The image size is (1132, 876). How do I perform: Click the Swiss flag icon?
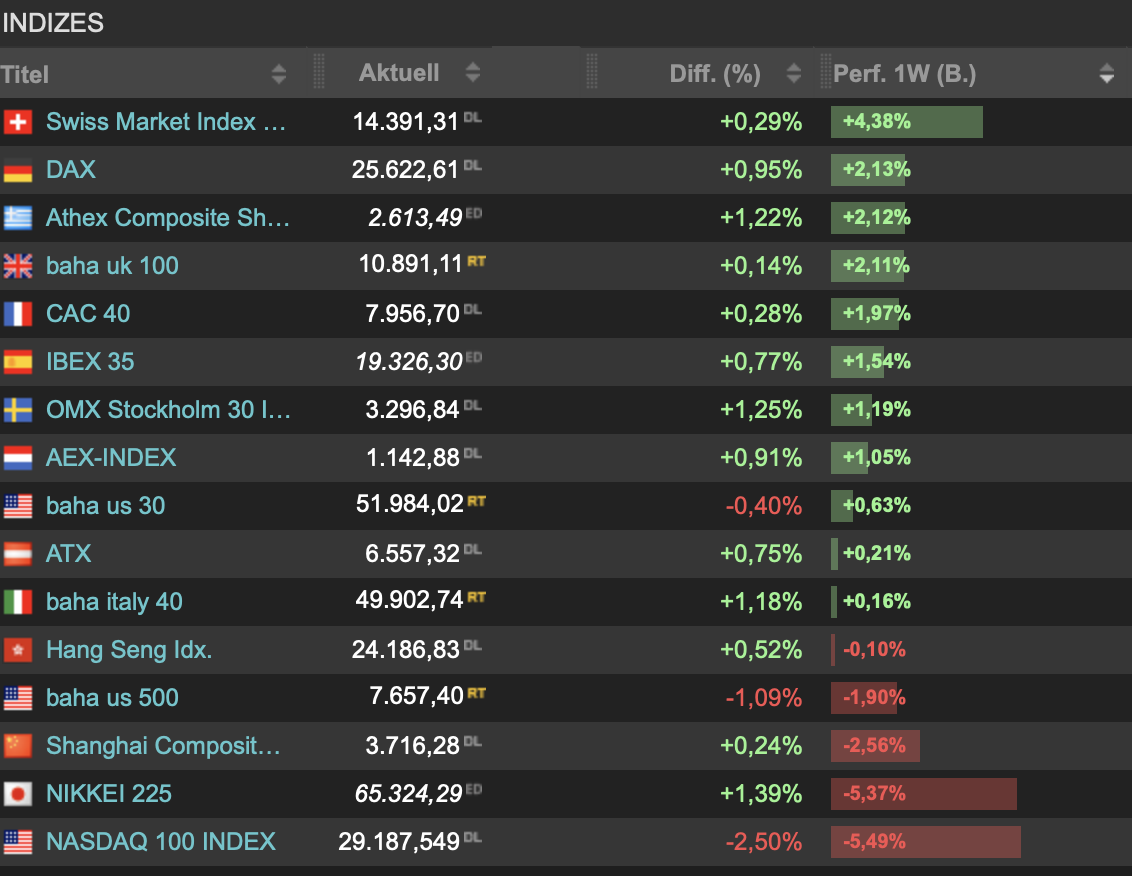point(18,122)
